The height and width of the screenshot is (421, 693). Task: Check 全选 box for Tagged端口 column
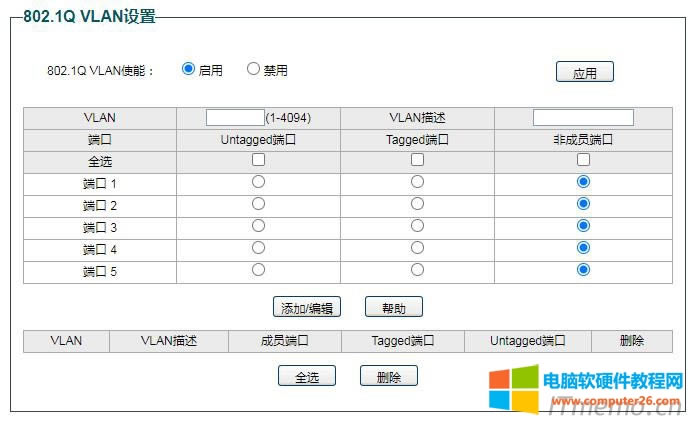[x=417, y=160]
